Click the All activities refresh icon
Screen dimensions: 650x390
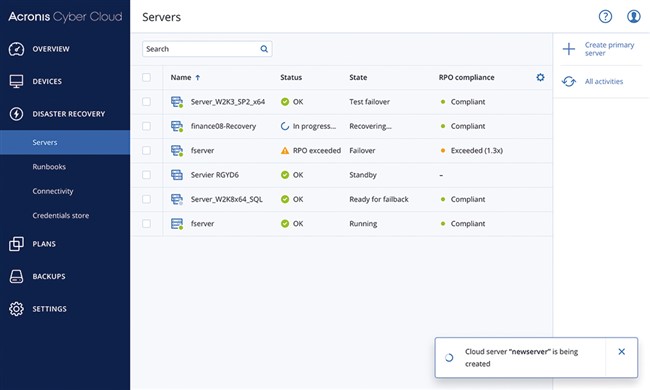tap(569, 81)
